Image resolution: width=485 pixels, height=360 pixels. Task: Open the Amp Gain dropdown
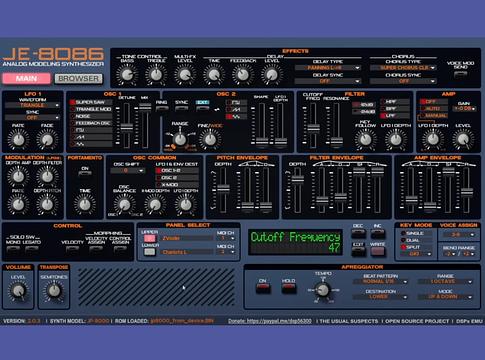click(x=464, y=109)
